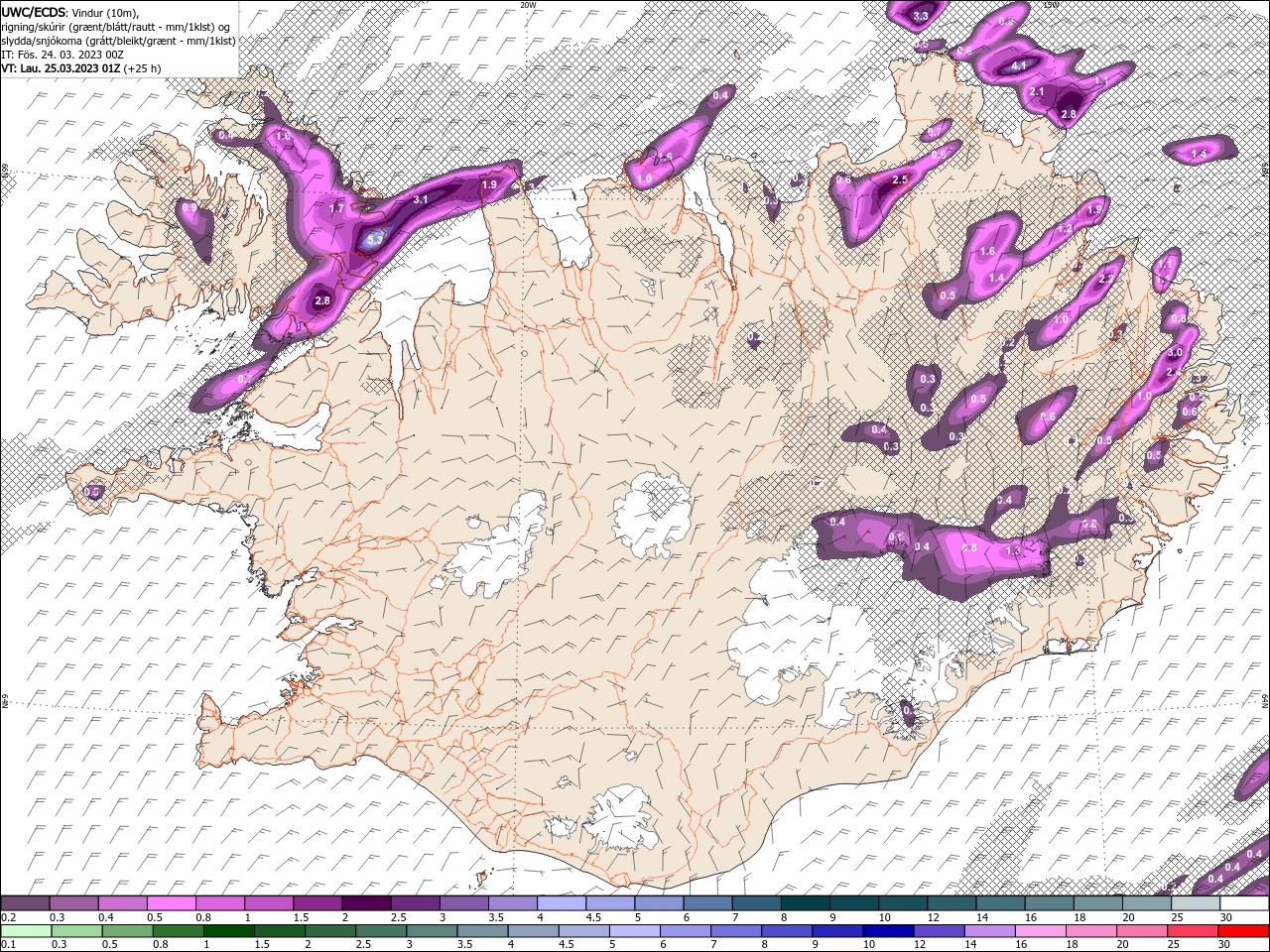Click the '3.1' precipitation value label
1270x952 pixels.
tap(421, 199)
